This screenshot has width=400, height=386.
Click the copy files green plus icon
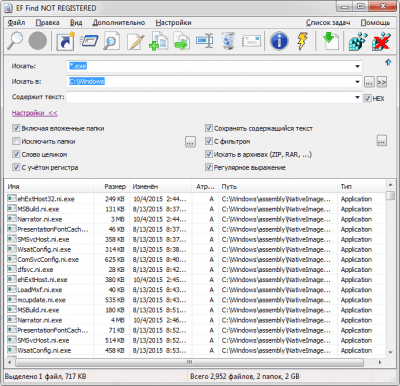158,41
